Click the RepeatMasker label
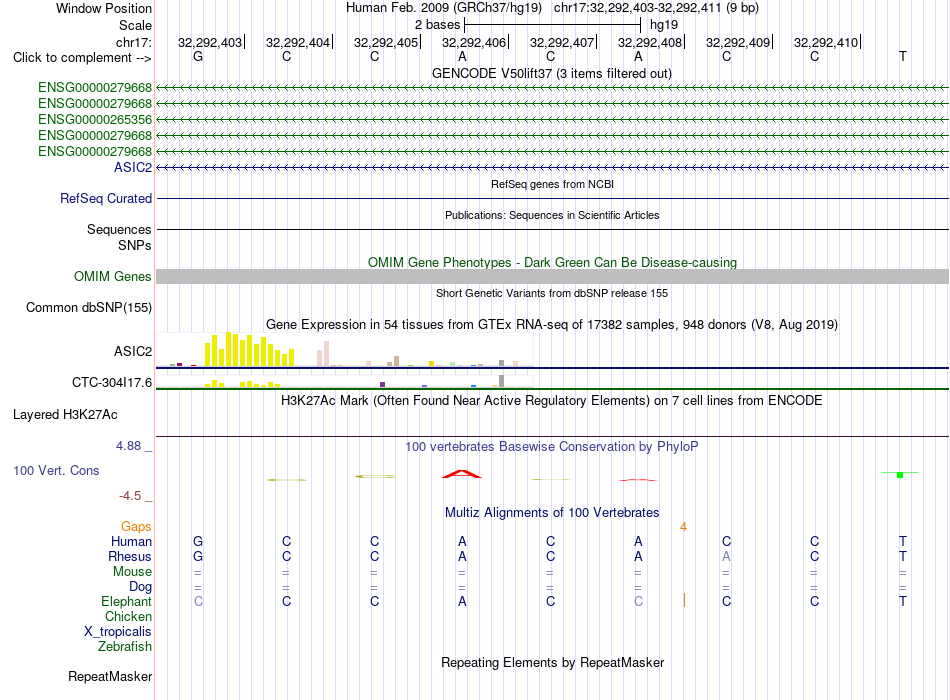This screenshot has width=950, height=700. pos(110,676)
